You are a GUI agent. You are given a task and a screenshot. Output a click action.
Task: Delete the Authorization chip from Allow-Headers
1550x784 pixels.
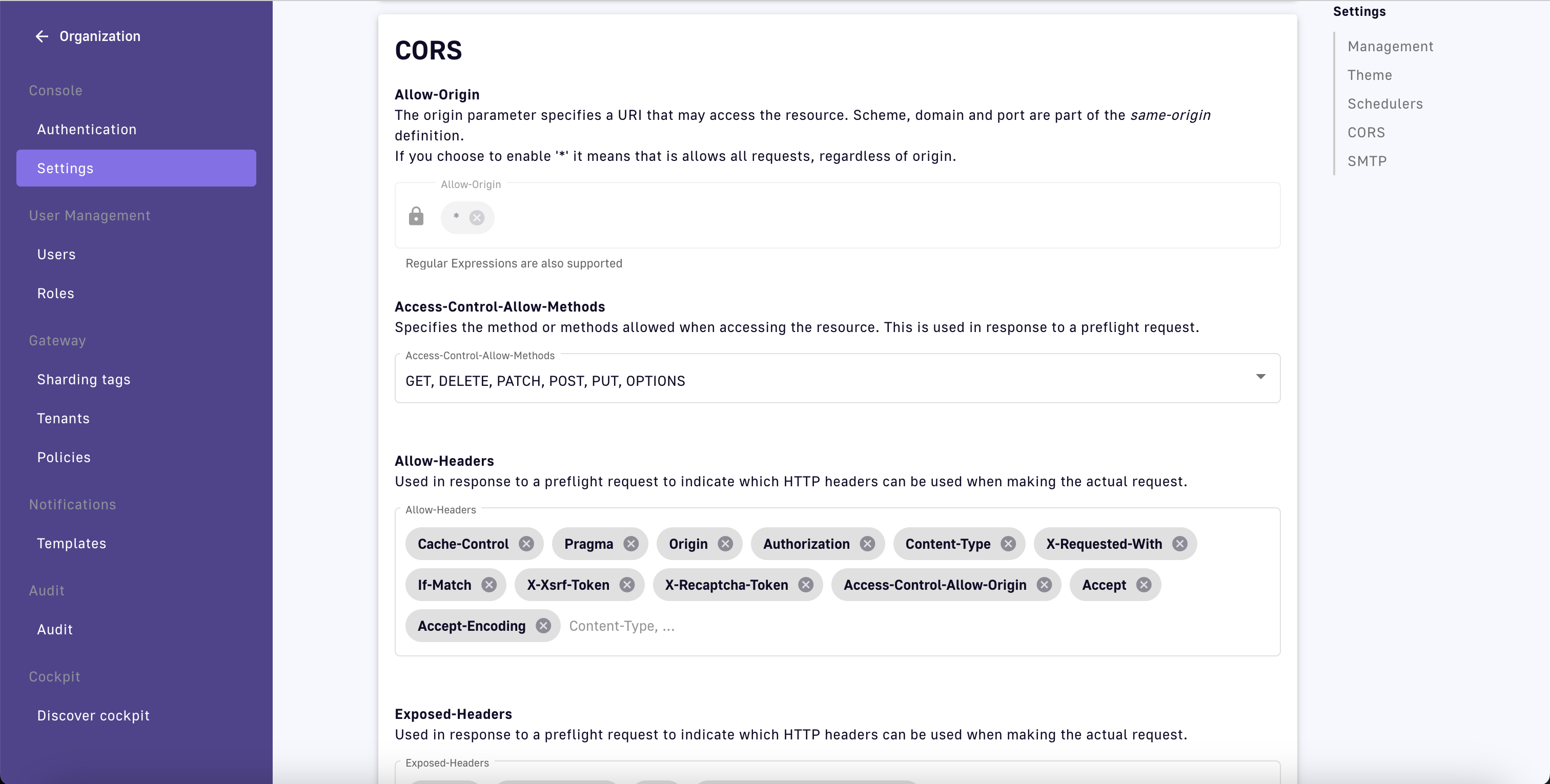867,544
